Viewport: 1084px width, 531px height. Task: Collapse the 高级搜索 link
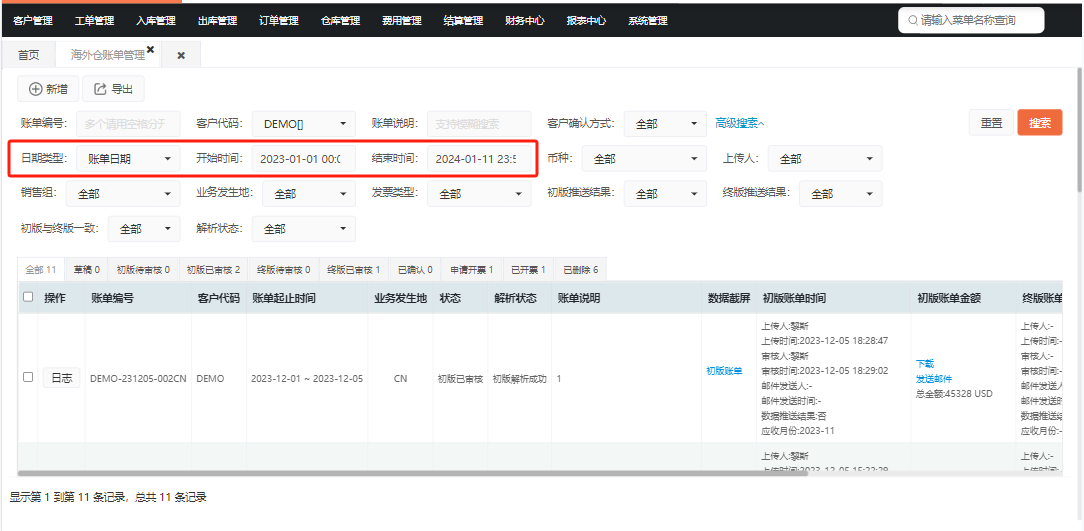click(x=740, y=123)
